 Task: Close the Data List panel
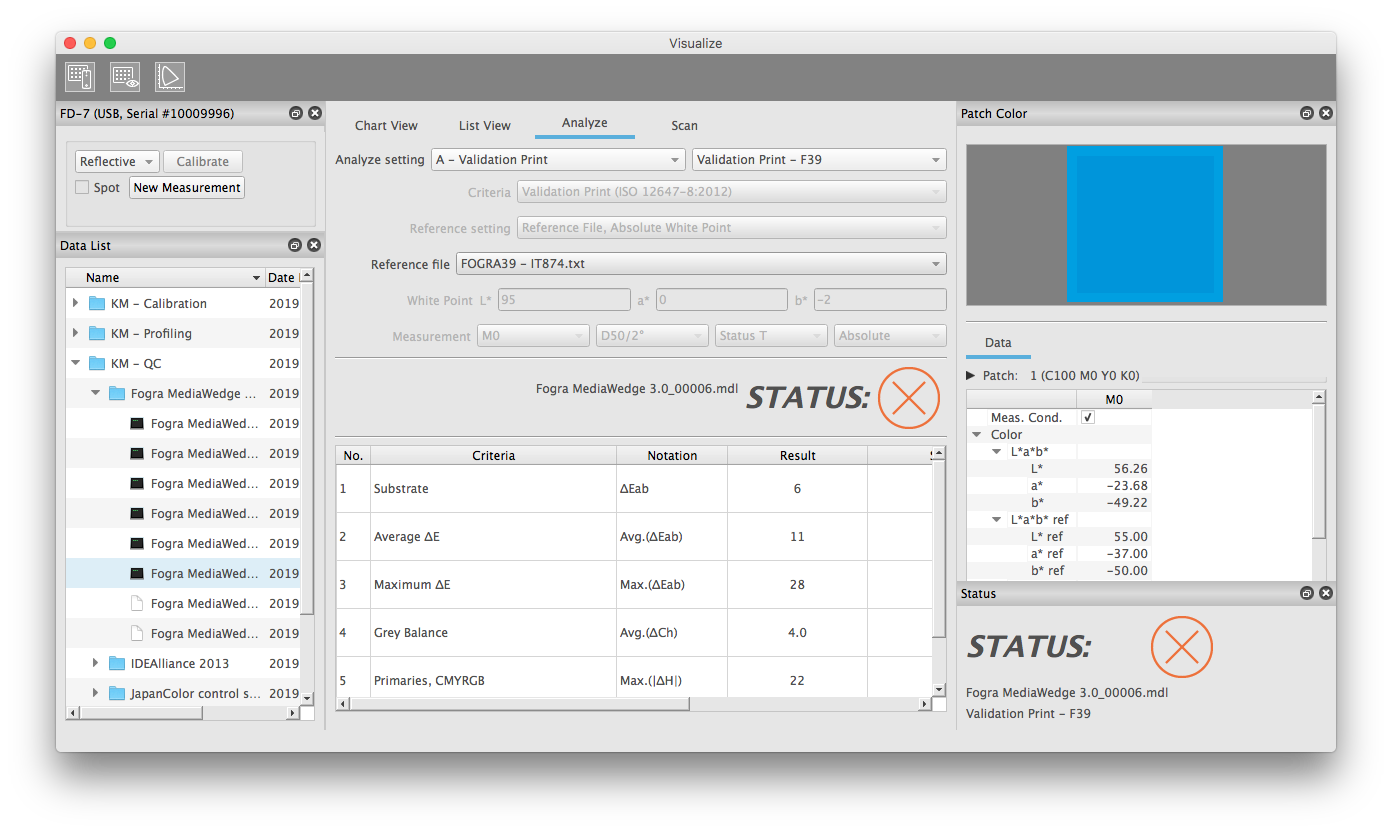(x=314, y=245)
